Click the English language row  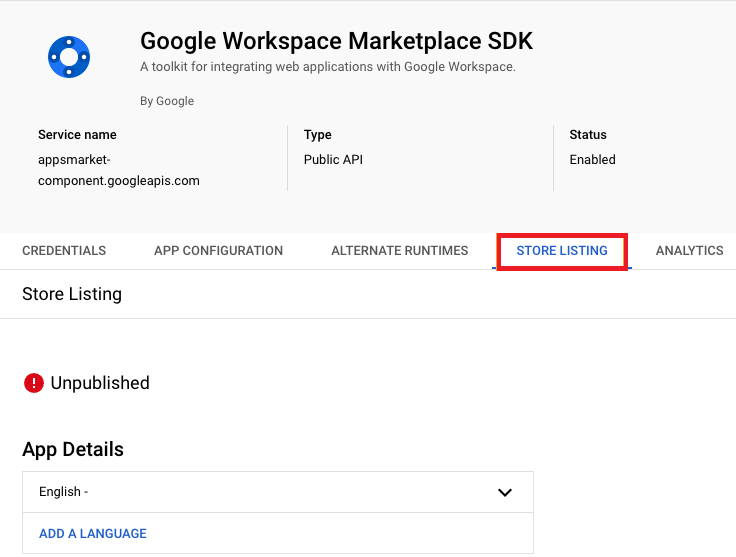coord(278,492)
